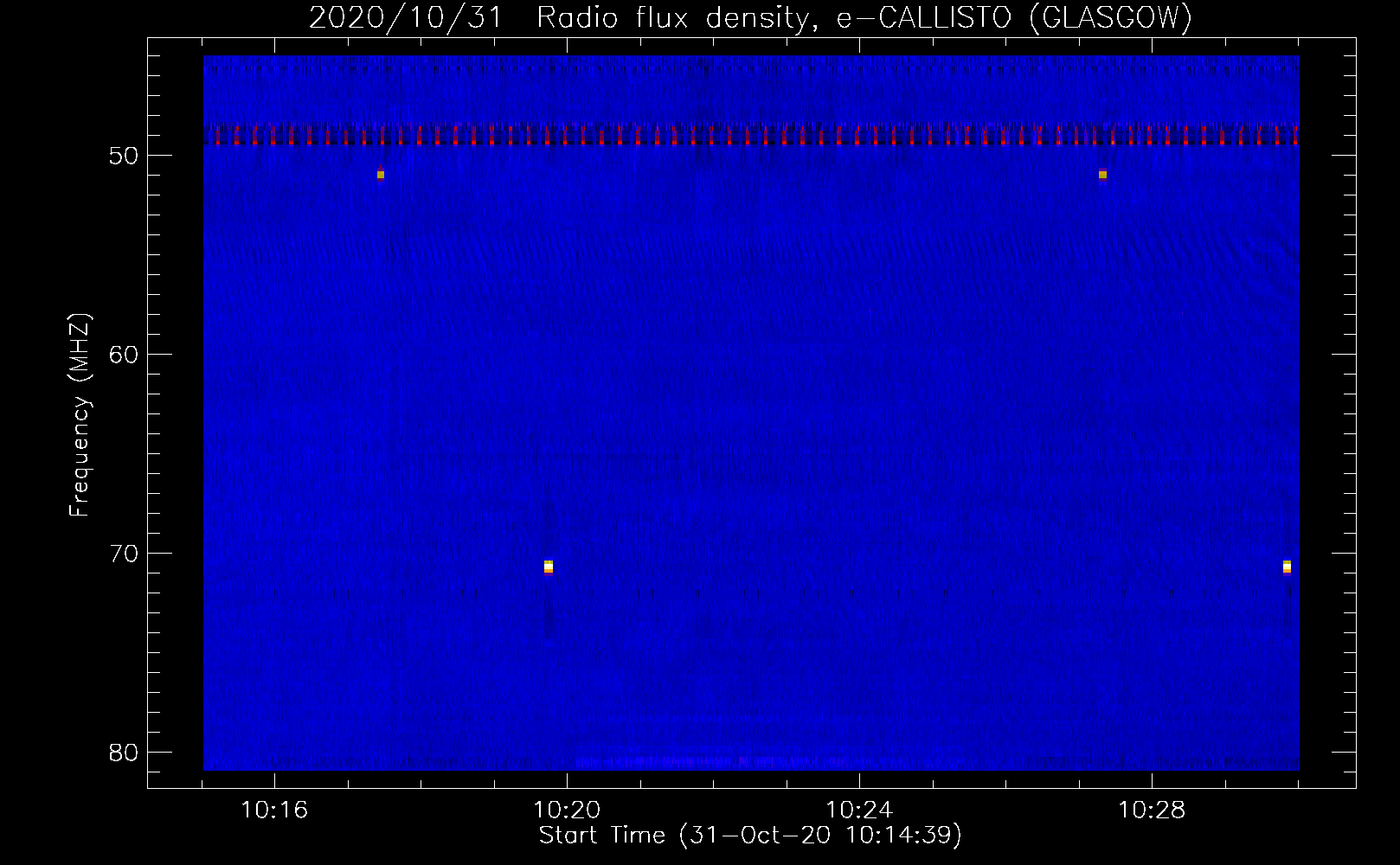The width and height of the screenshot is (1400, 865).
Task: Click the 10:20 time tick label
Action: [x=567, y=811]
